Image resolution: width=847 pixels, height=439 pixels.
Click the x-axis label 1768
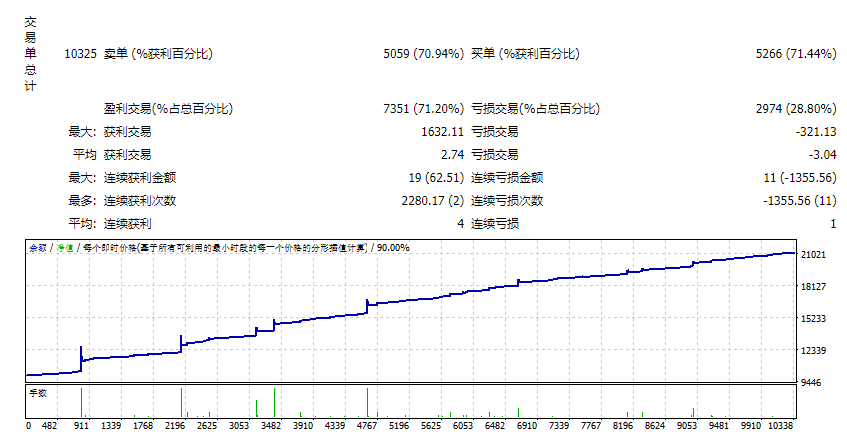tap(143, 426)
